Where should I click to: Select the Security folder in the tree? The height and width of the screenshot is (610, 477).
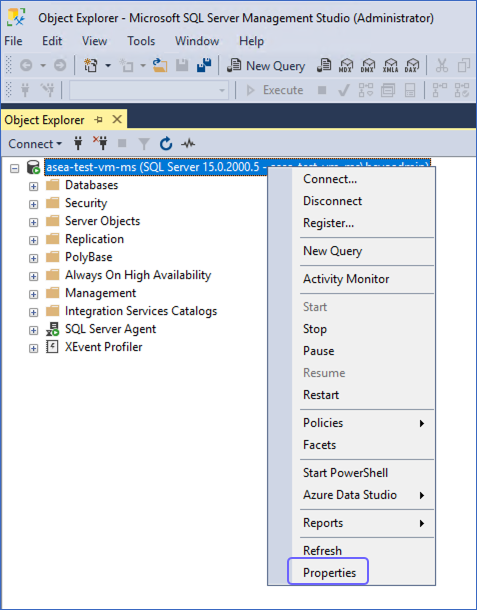pyautogui.click(x=86, y=203)
